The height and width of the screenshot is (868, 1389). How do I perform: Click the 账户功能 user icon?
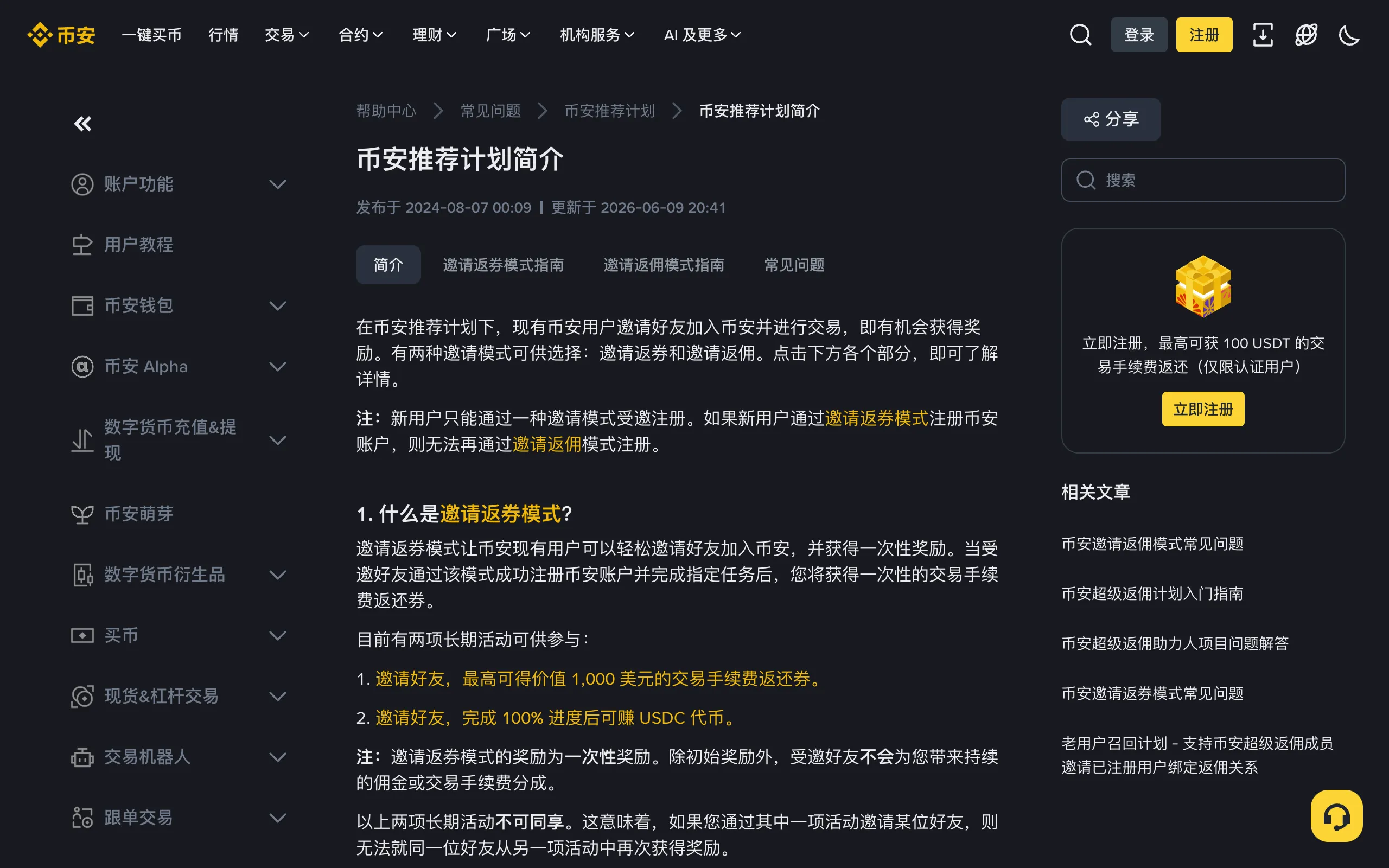(82, 184)
